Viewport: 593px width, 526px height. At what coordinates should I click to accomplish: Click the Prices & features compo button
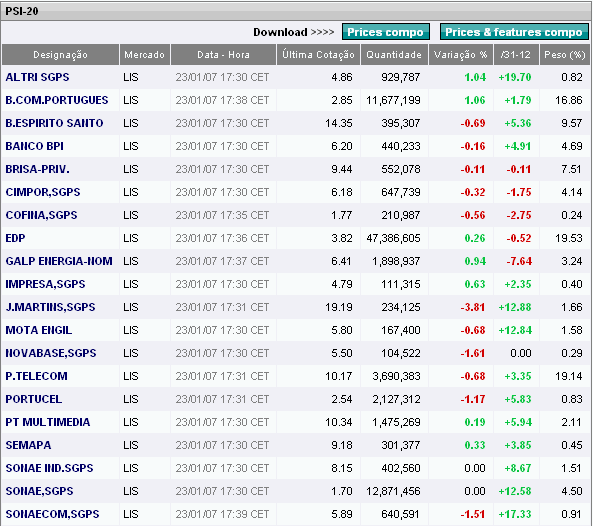pyautogui.click(x=514, y=32)
